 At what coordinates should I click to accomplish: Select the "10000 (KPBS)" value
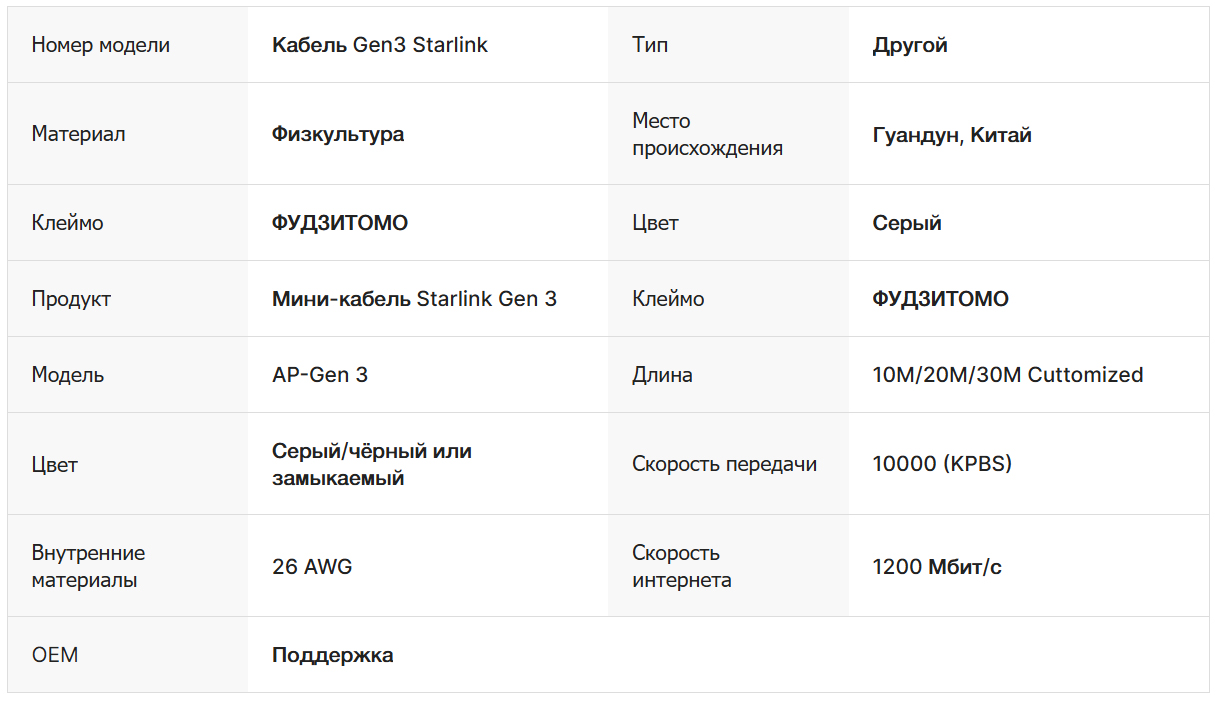click(x=942, y=464)
